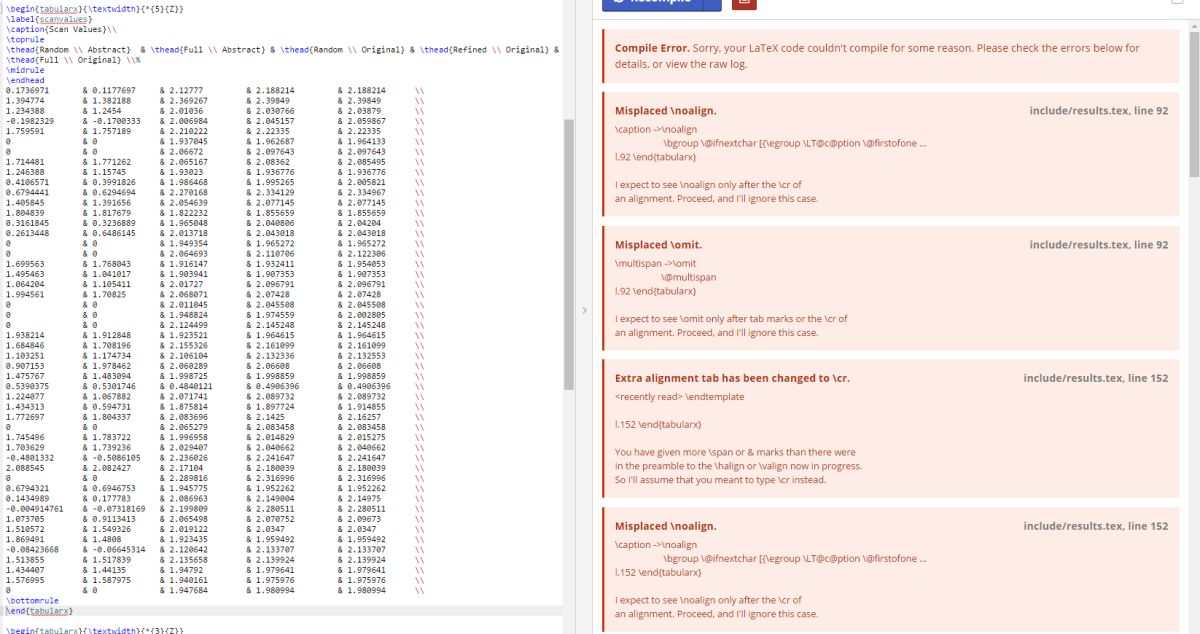The width and height of the screenshot is (1200, 634).
Task: Click the value & -0.5086105 in the second column
Action: coord(113,457)
